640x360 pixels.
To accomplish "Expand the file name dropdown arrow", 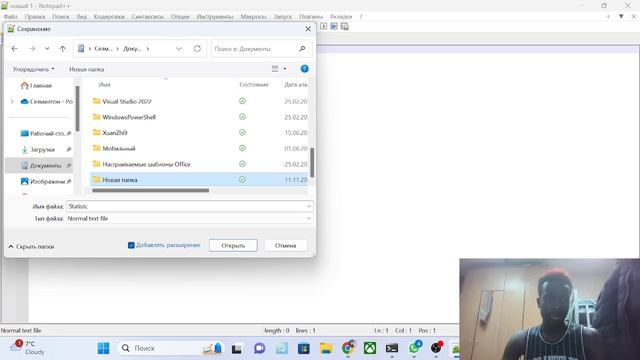I will coord(309,207).
